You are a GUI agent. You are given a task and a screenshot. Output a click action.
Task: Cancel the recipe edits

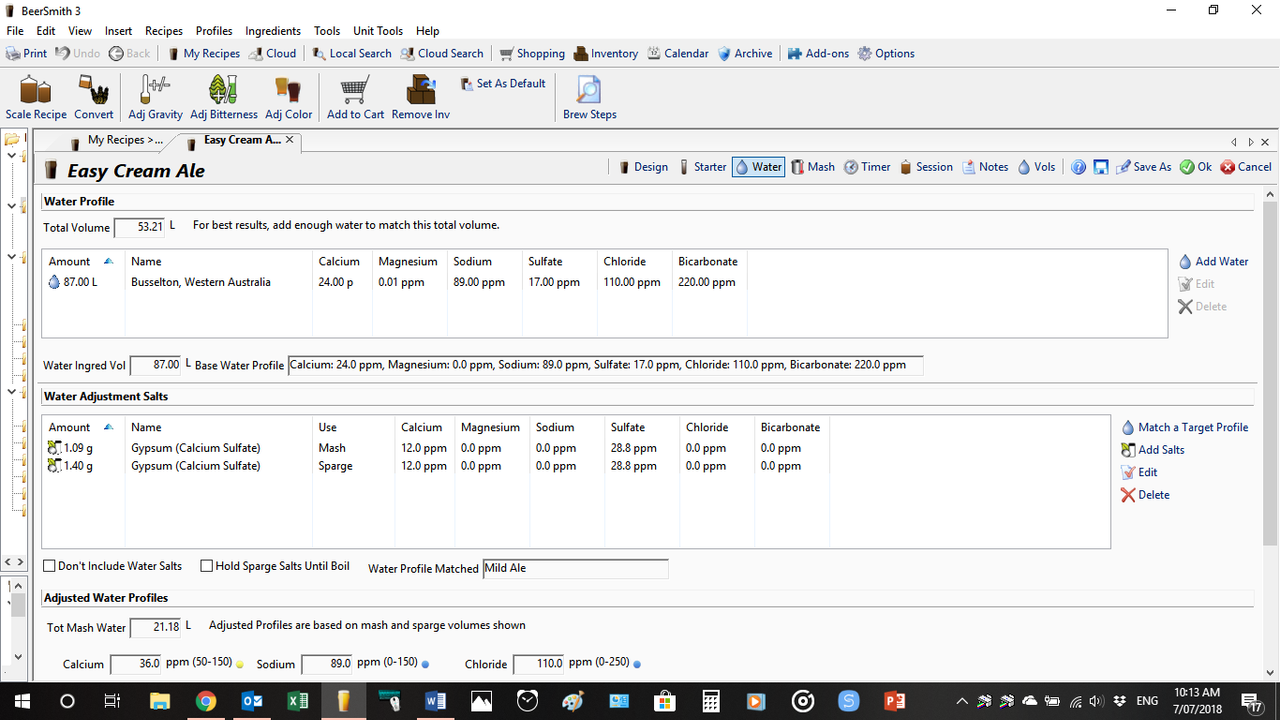tap(1245, 167)
